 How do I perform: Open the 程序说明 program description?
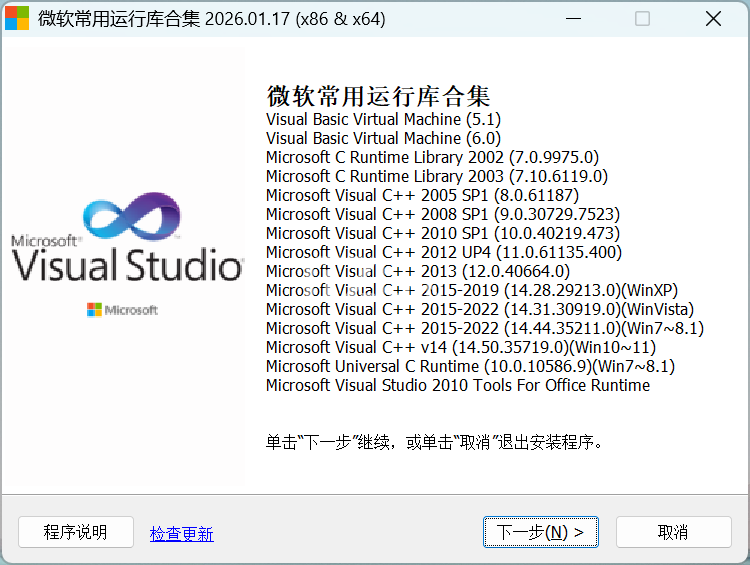pyautogui.click(x=76, y=532)
